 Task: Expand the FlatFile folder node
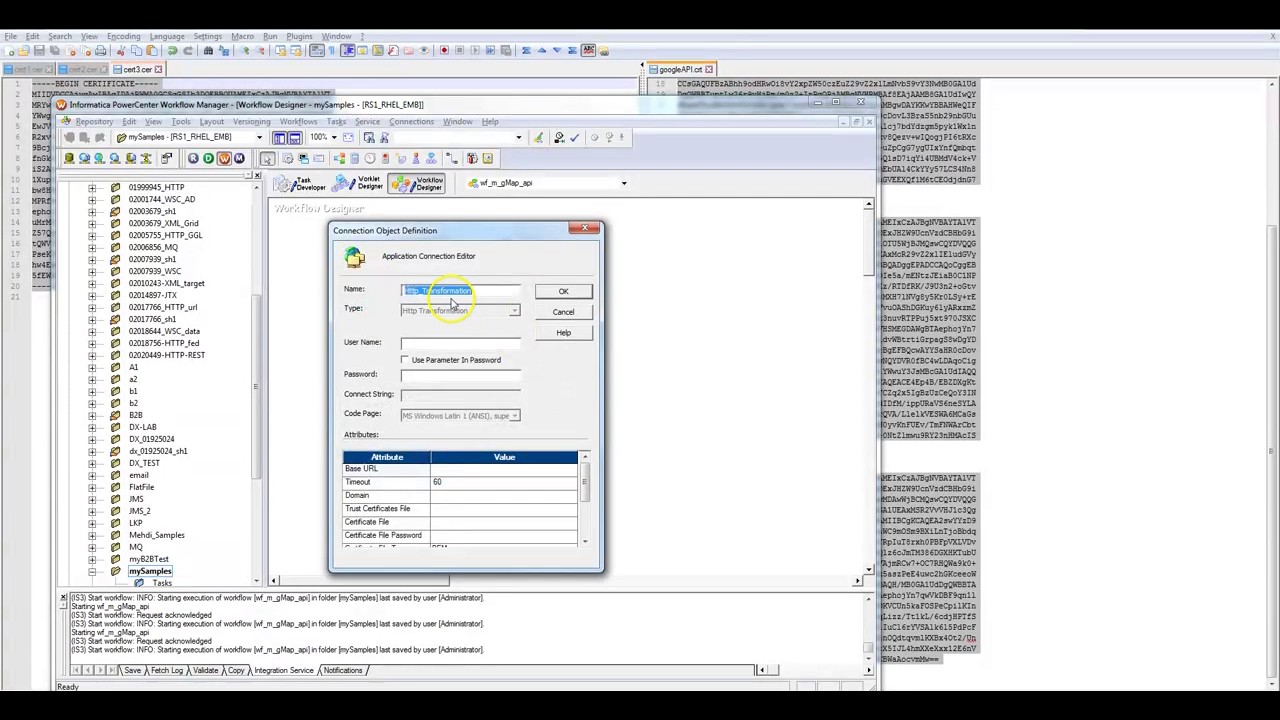click(x=92, y=487)
